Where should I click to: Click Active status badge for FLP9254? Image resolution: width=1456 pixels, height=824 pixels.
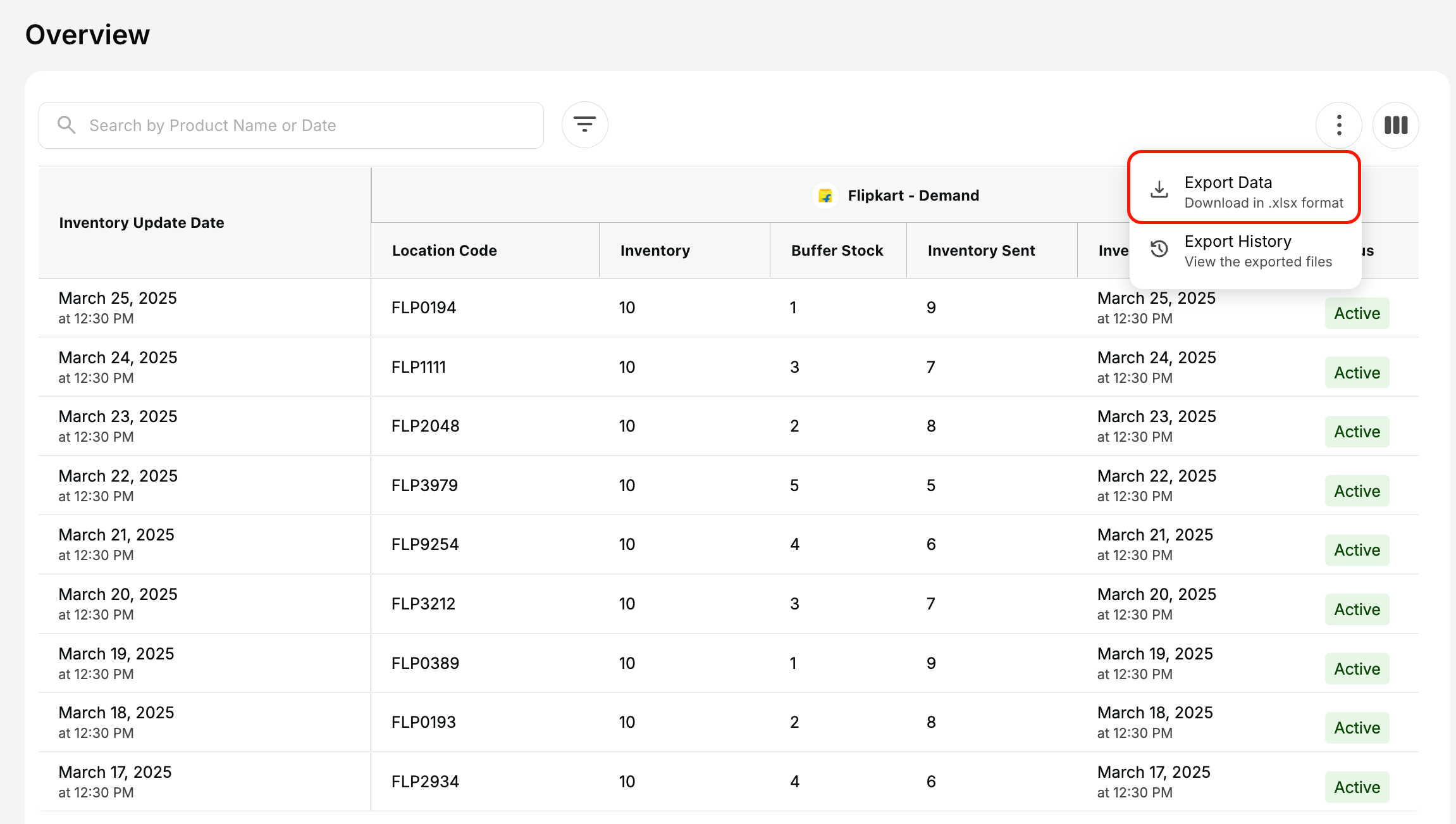pos(1357,550)
